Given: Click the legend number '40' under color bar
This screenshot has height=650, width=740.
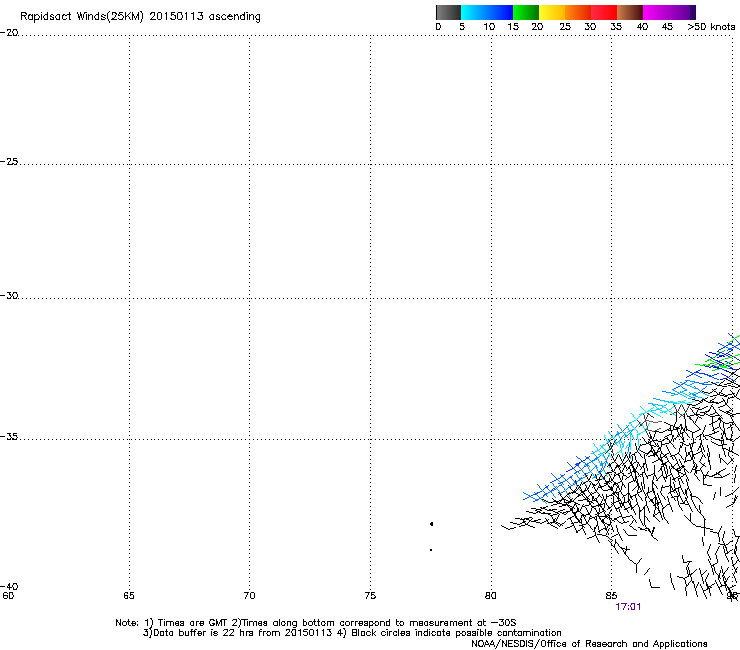Looking at the screenshot, I should pos(642,27).
